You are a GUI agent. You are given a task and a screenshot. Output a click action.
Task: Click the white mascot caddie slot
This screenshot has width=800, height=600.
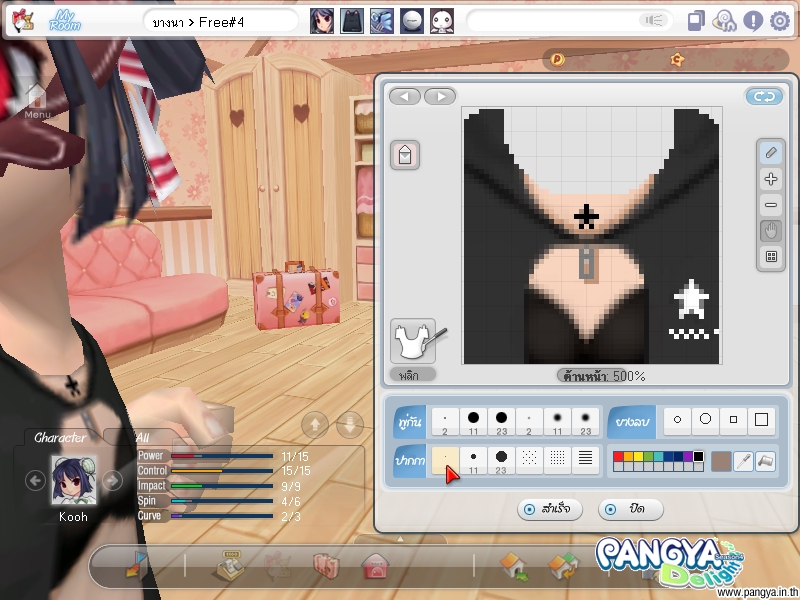point(442,21)
